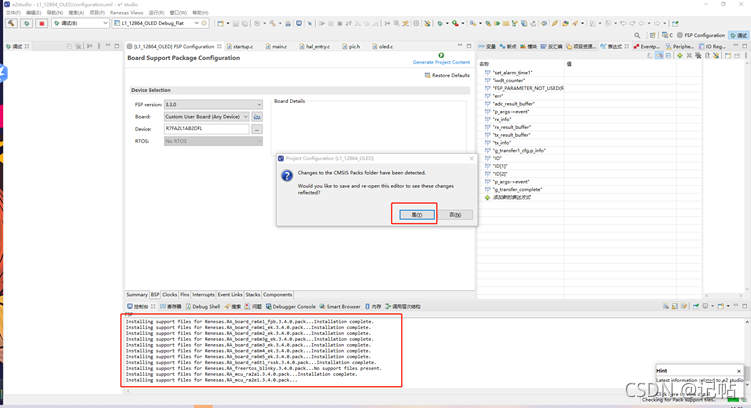Open the IO Reg... view tab

tap(712, 46)
